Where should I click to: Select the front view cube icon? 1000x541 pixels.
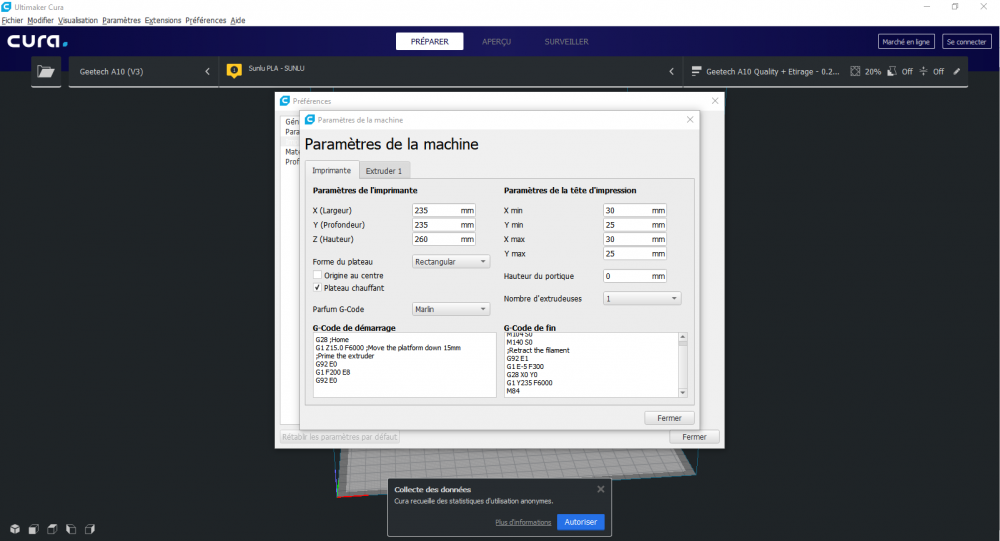[x=33, y=529]
